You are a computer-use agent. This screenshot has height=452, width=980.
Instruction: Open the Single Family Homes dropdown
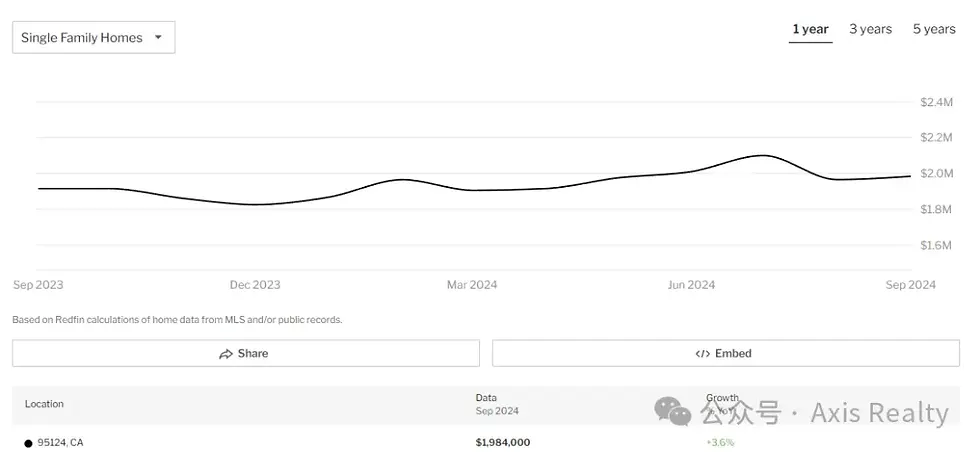pyautogui.click(x=93, y=38)
